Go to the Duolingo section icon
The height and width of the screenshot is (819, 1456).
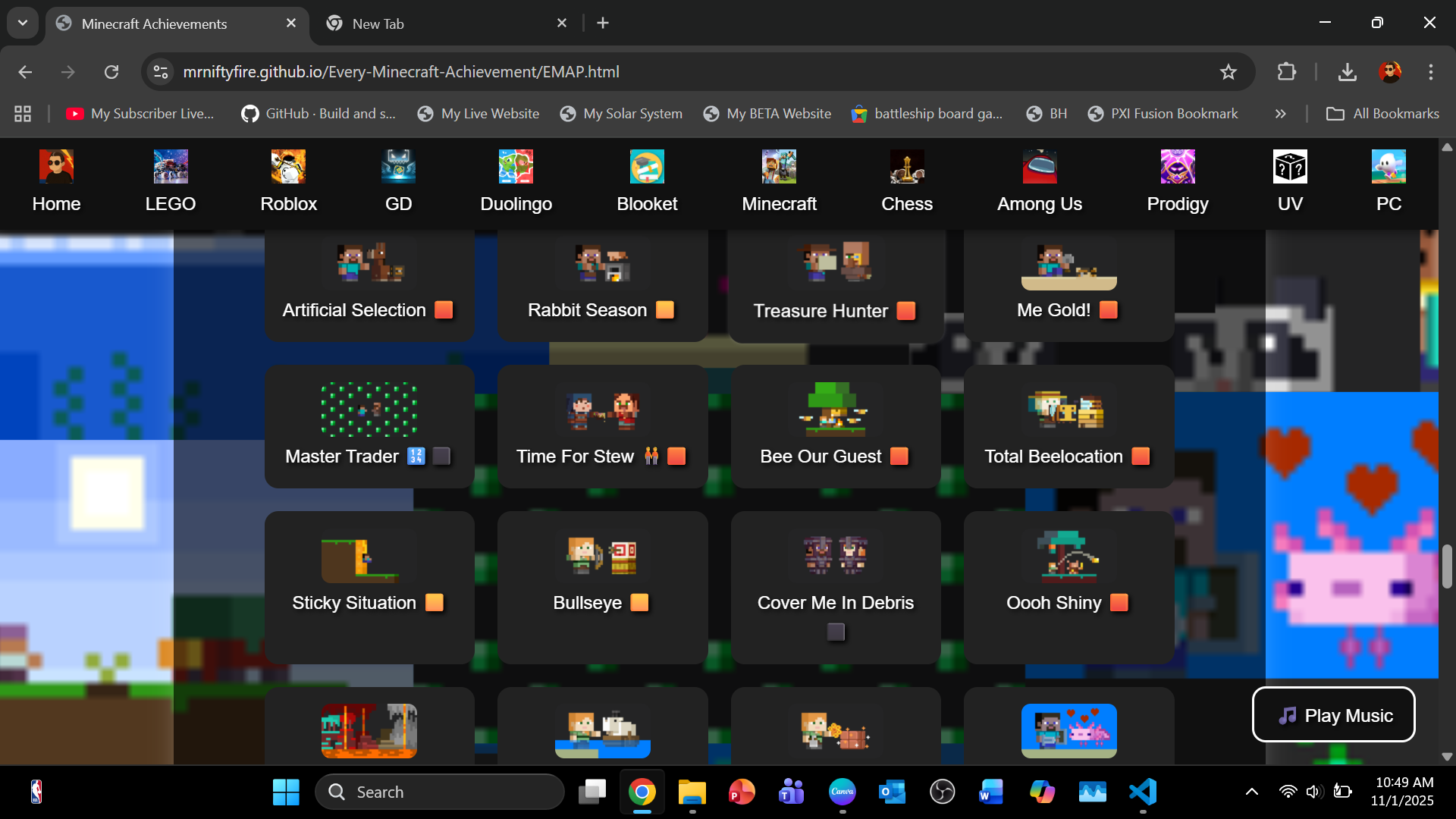click(x=516, y=167)
